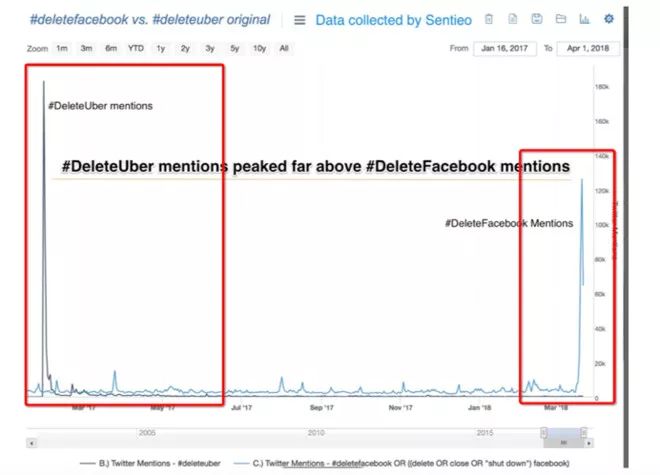660x475 pixels.
Task: Click the chart title text
Action: coord(149,19)
